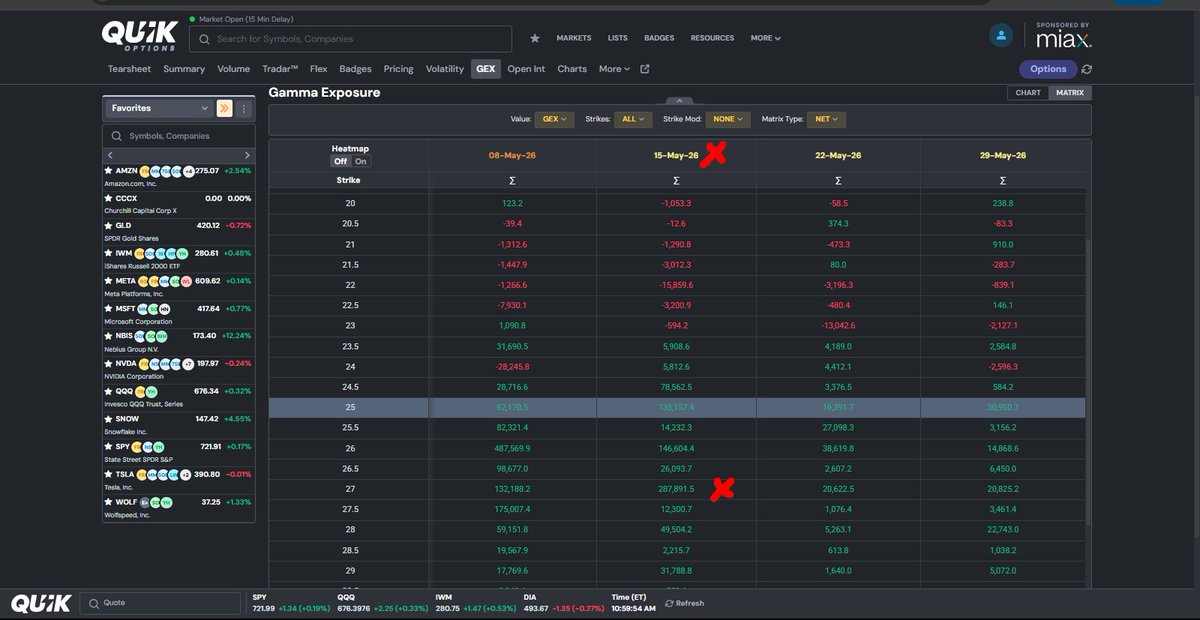Viewport: 1200px width, 620px height.
Task: Open the three-dot menu in Favorites panel
Action: (x=243, y=108)
